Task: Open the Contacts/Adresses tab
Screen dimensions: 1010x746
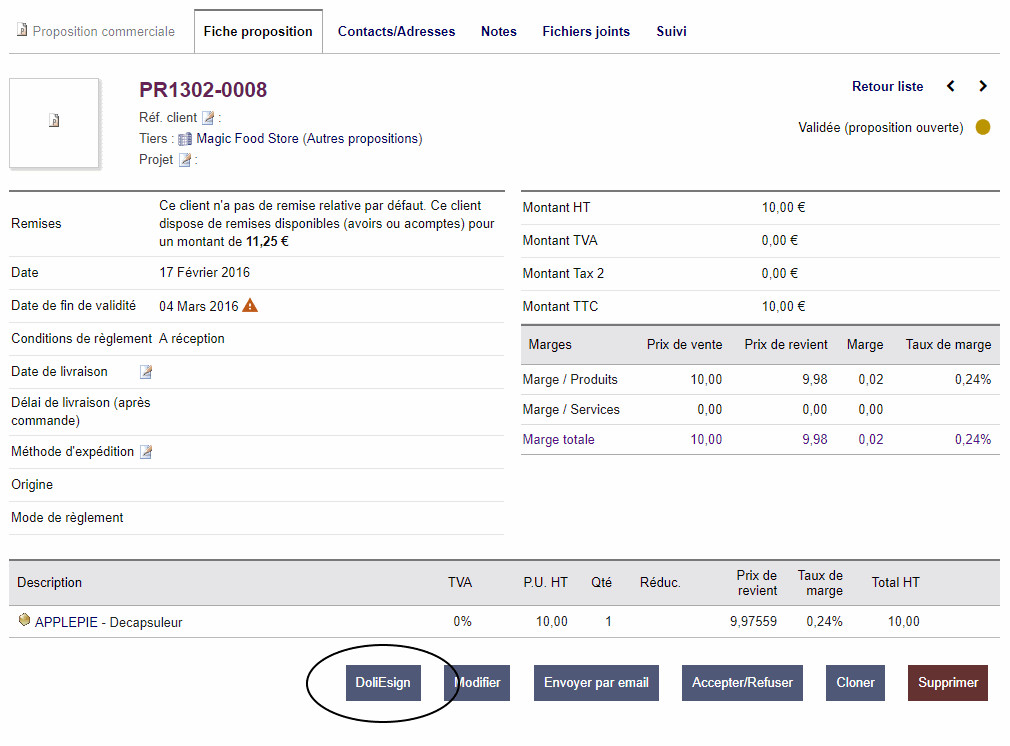Action: (x=396, y=31)
